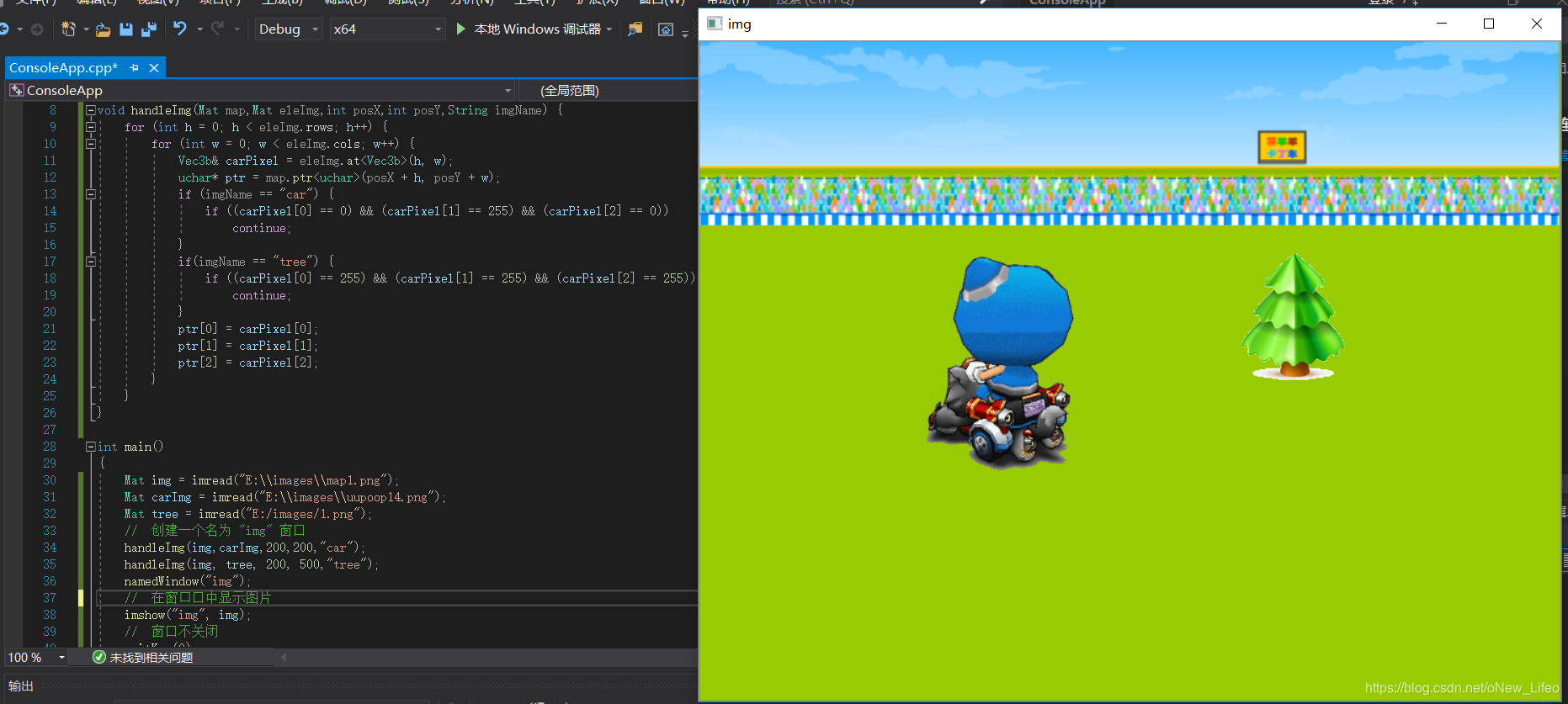1568x704 pixels.
Task: Click the line 34 handleImg car call
Action: (245, 548)
